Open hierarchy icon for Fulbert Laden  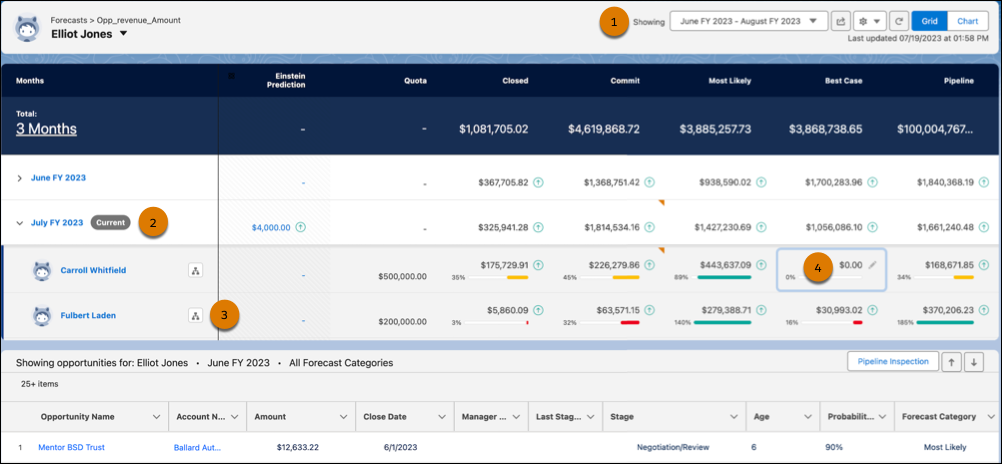pyautogui.click(x=196, y=315)
